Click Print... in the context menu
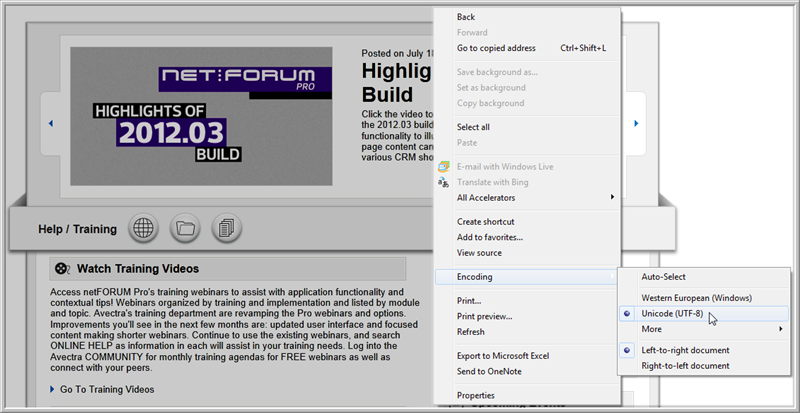 pyautogui.click(x=527, y=301)
